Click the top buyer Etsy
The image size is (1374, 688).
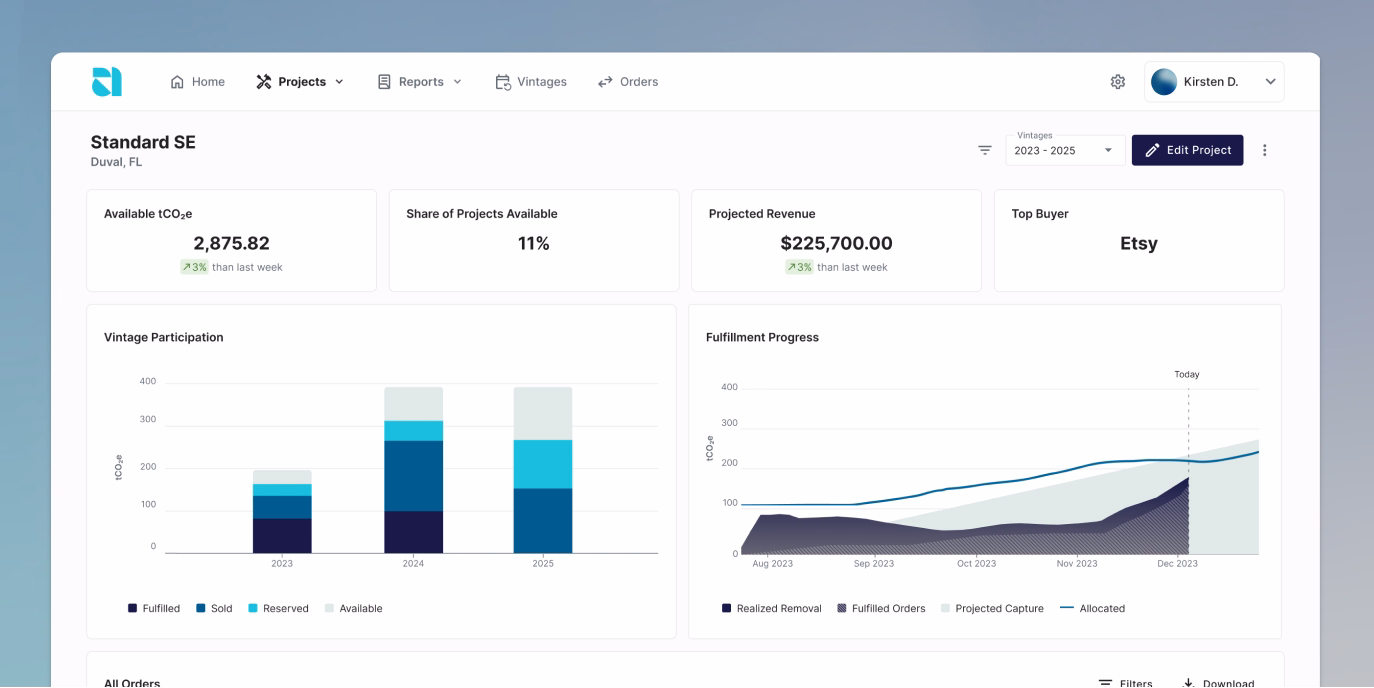point(1139,243)
